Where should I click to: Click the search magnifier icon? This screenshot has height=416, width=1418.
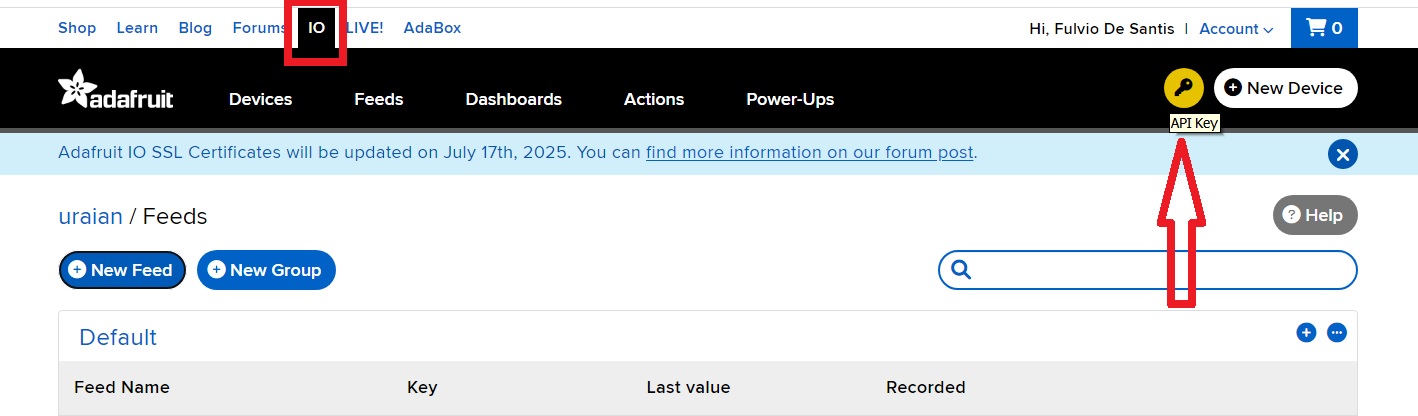pyautogui.click(x=961, y=270)
